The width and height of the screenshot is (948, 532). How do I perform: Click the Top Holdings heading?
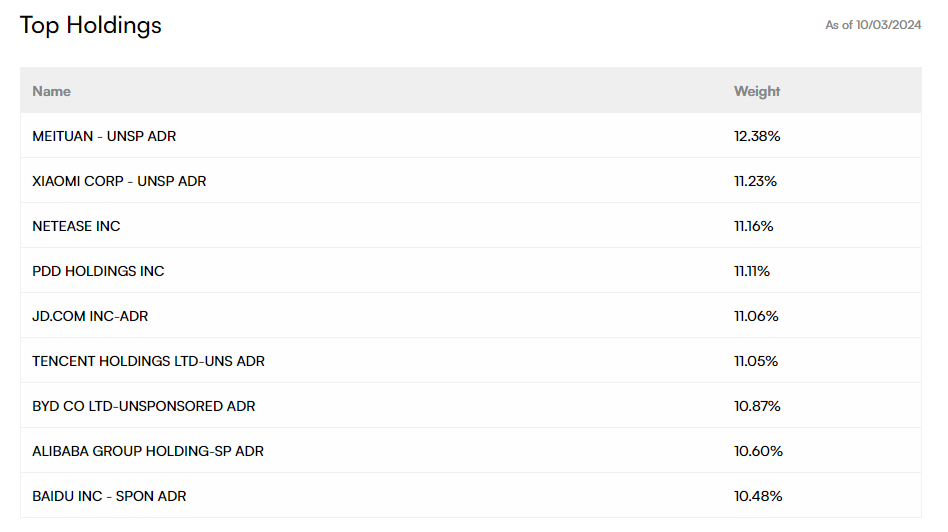(91, 26)
